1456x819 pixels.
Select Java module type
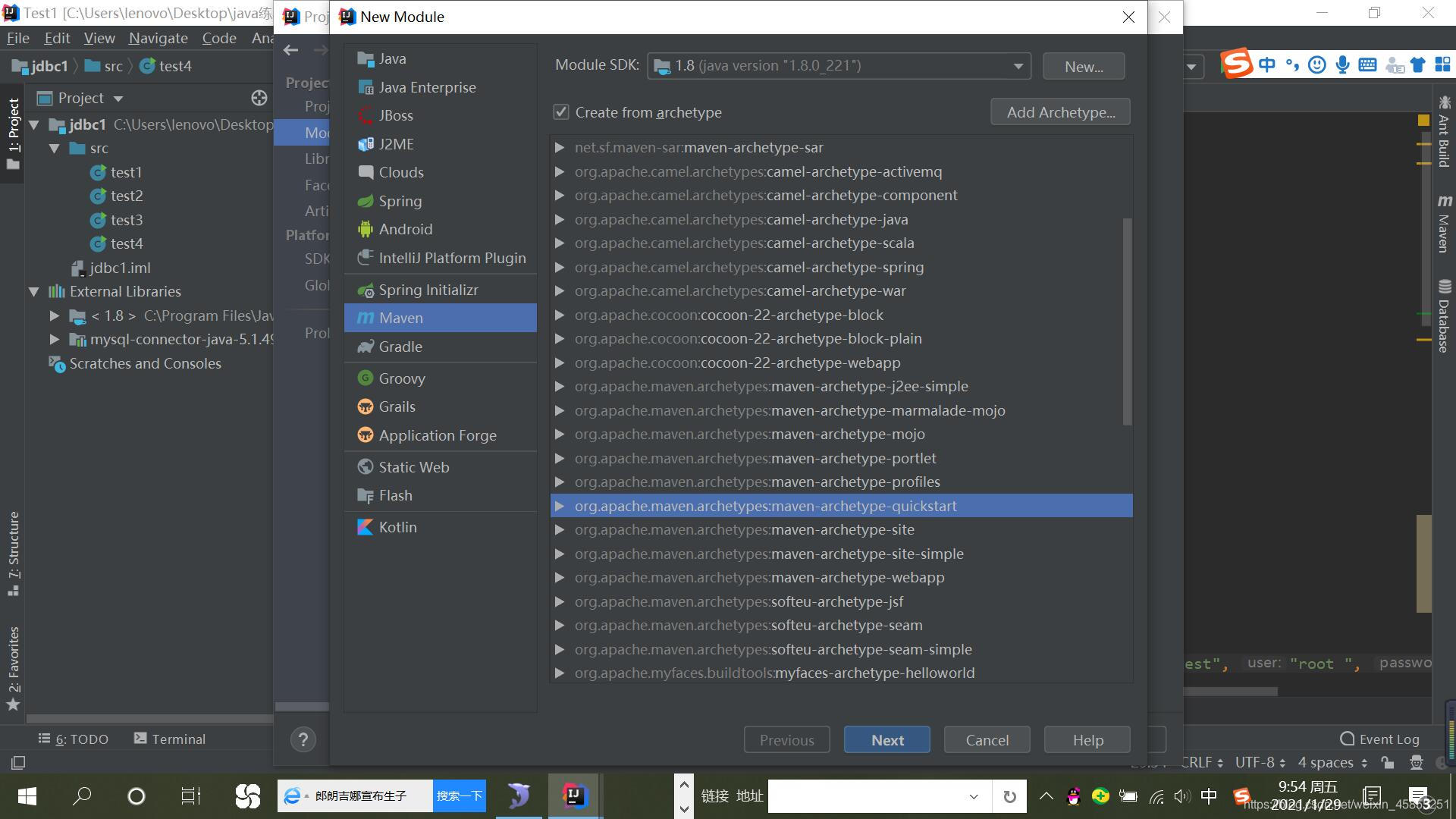click(x=440, y=58)
